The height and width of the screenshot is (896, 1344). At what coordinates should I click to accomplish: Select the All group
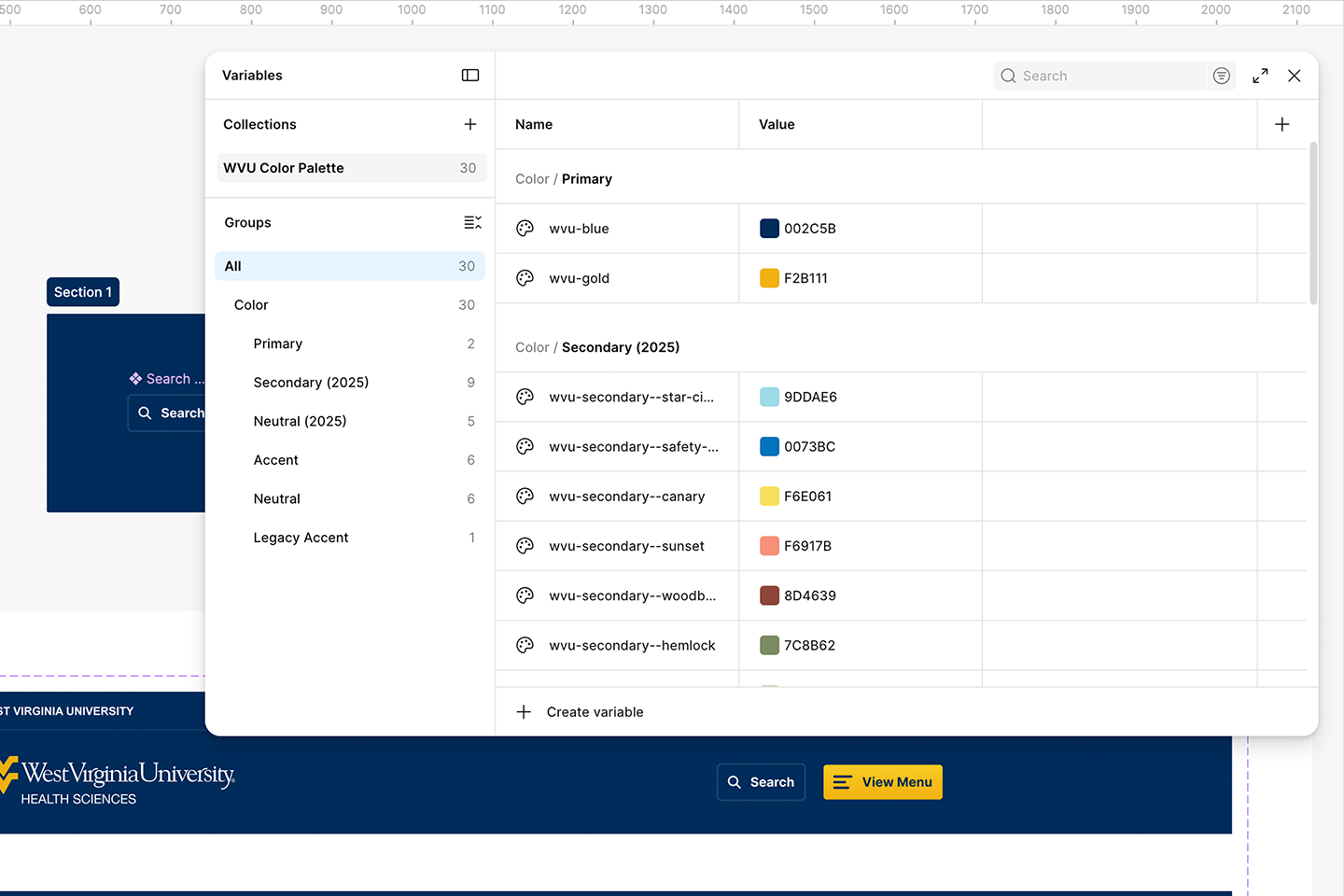coord(350,266)
